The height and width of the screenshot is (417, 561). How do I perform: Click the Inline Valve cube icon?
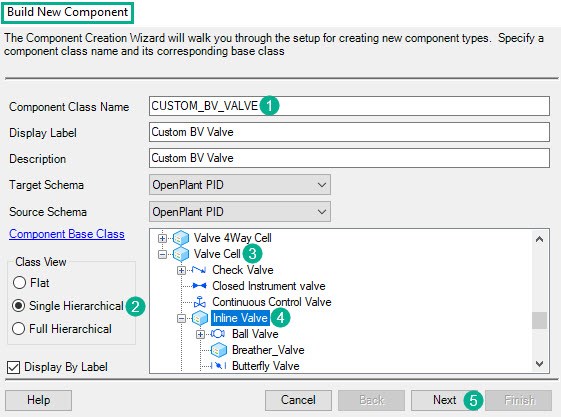pos(200,318)
